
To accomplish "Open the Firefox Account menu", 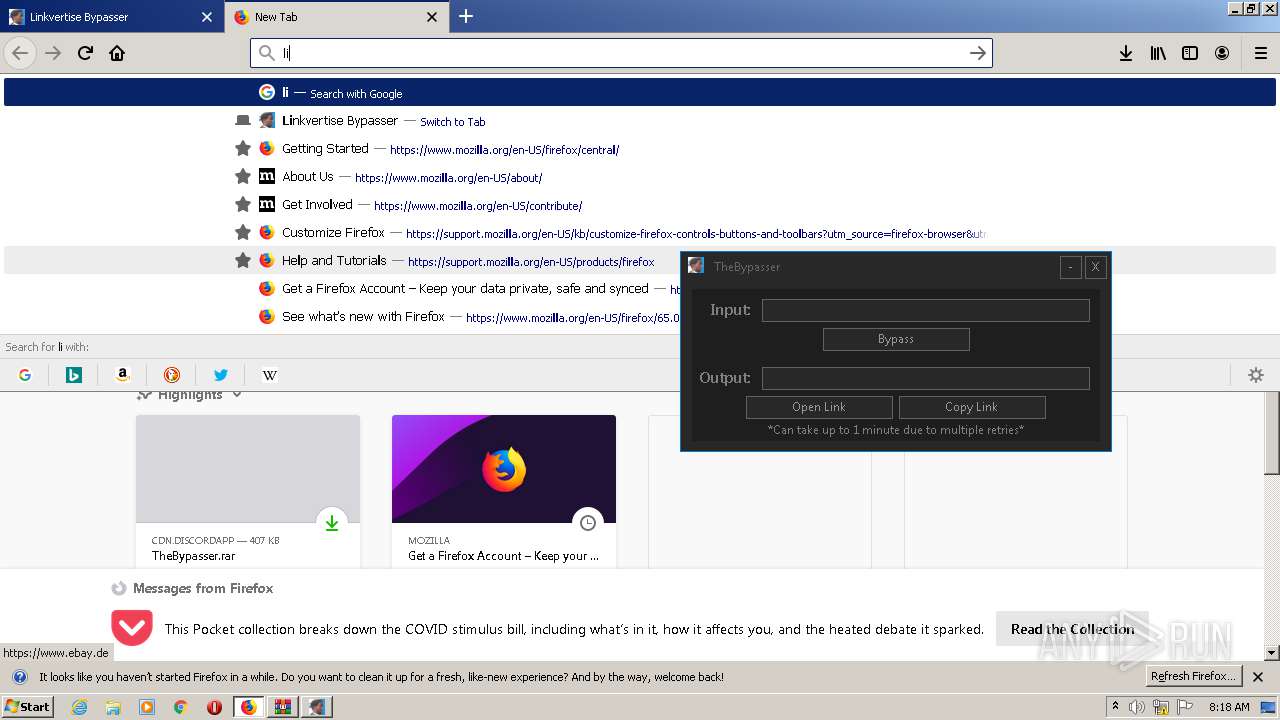I will [x=1222, y=53].
